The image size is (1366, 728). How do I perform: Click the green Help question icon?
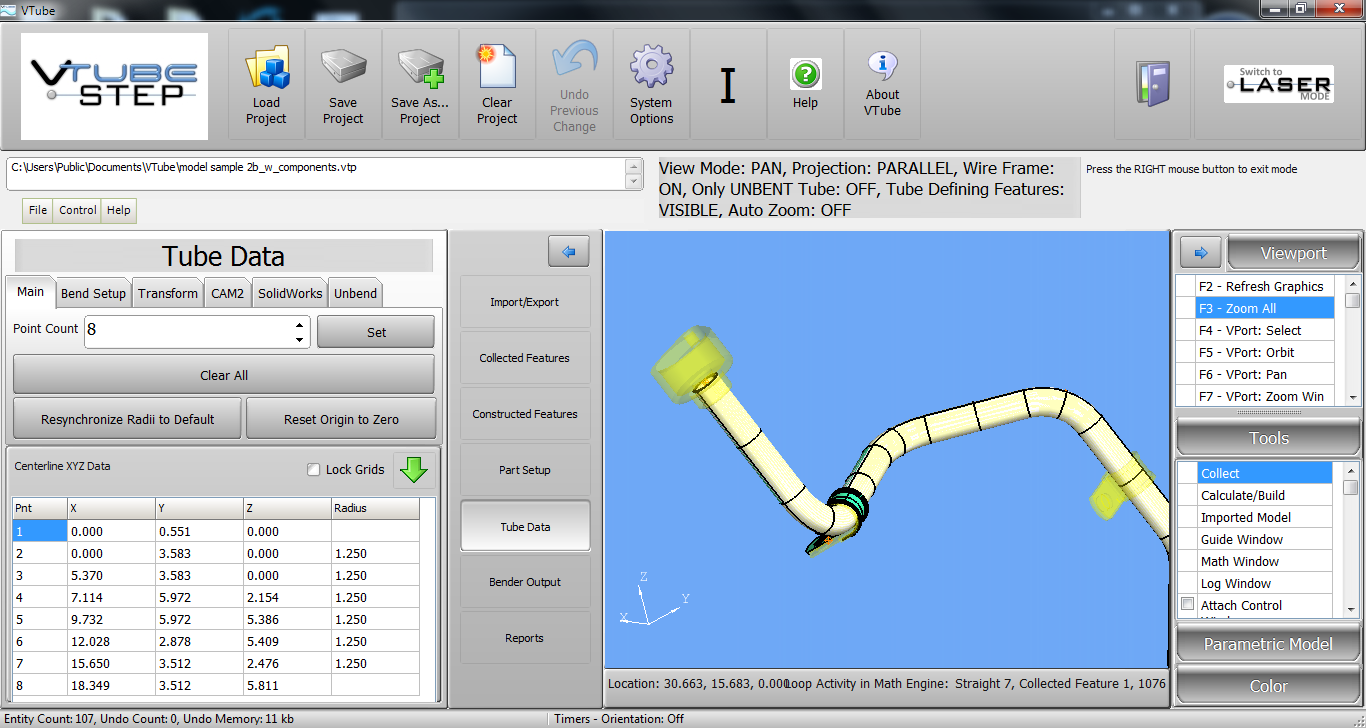pos(805,74)
